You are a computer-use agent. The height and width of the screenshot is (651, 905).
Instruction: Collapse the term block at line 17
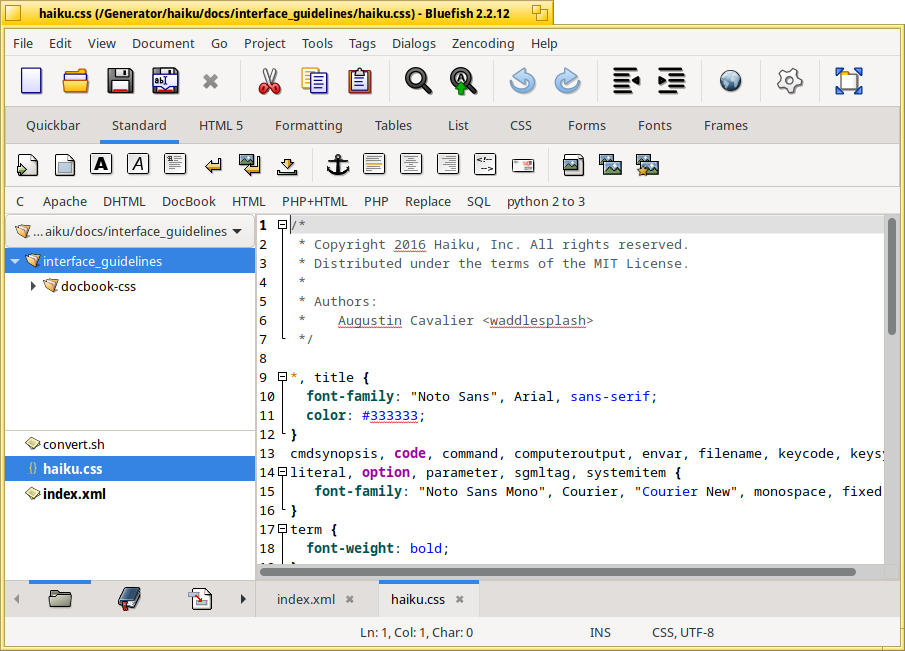pyautogui.click(x=282, y=529)
